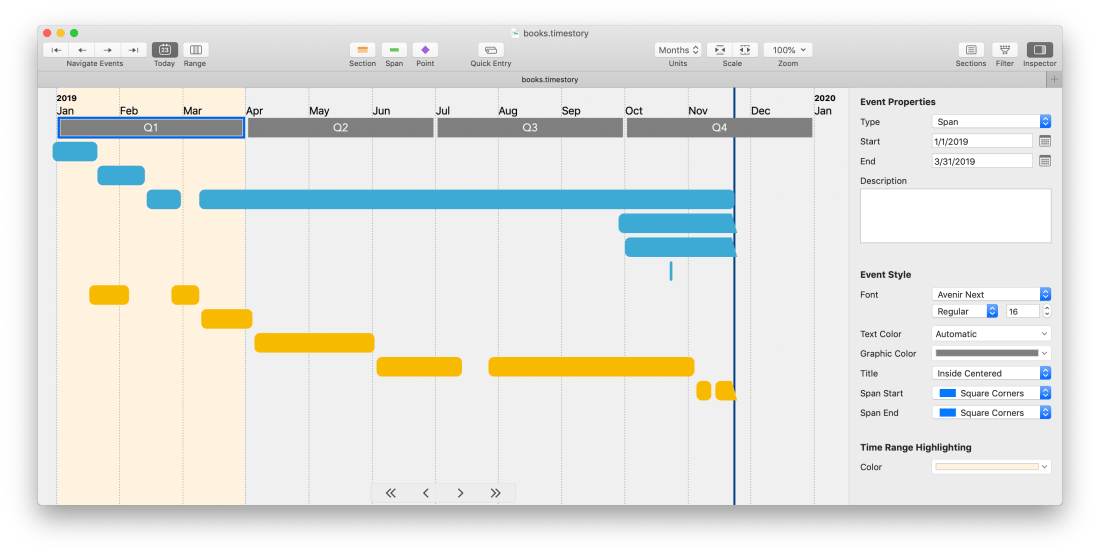Click inside the Description text box
Viewport: 1100px width, 555px height.
click(955, 215)
